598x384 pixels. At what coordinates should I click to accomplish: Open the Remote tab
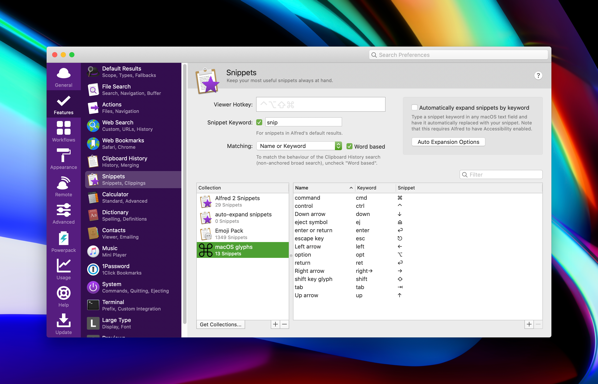pyautogui.click(x=63, y=186)
